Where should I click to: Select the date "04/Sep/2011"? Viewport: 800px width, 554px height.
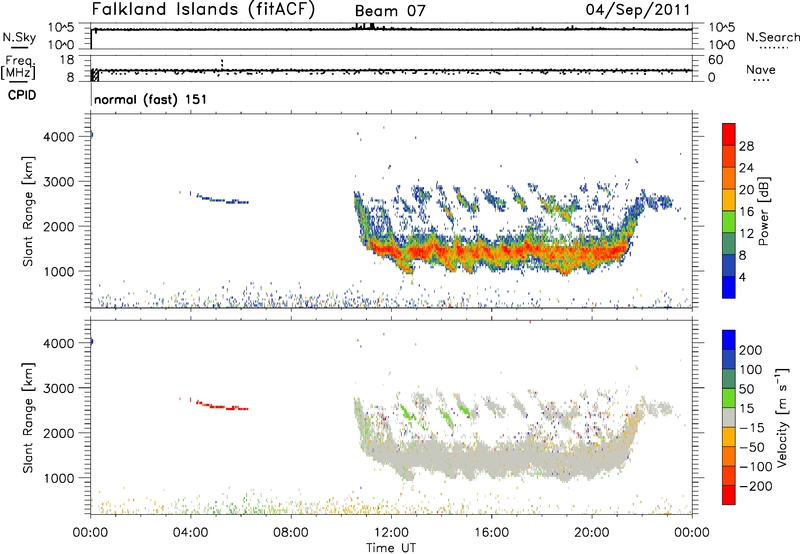pyautogui.click(x=638, y=10)
